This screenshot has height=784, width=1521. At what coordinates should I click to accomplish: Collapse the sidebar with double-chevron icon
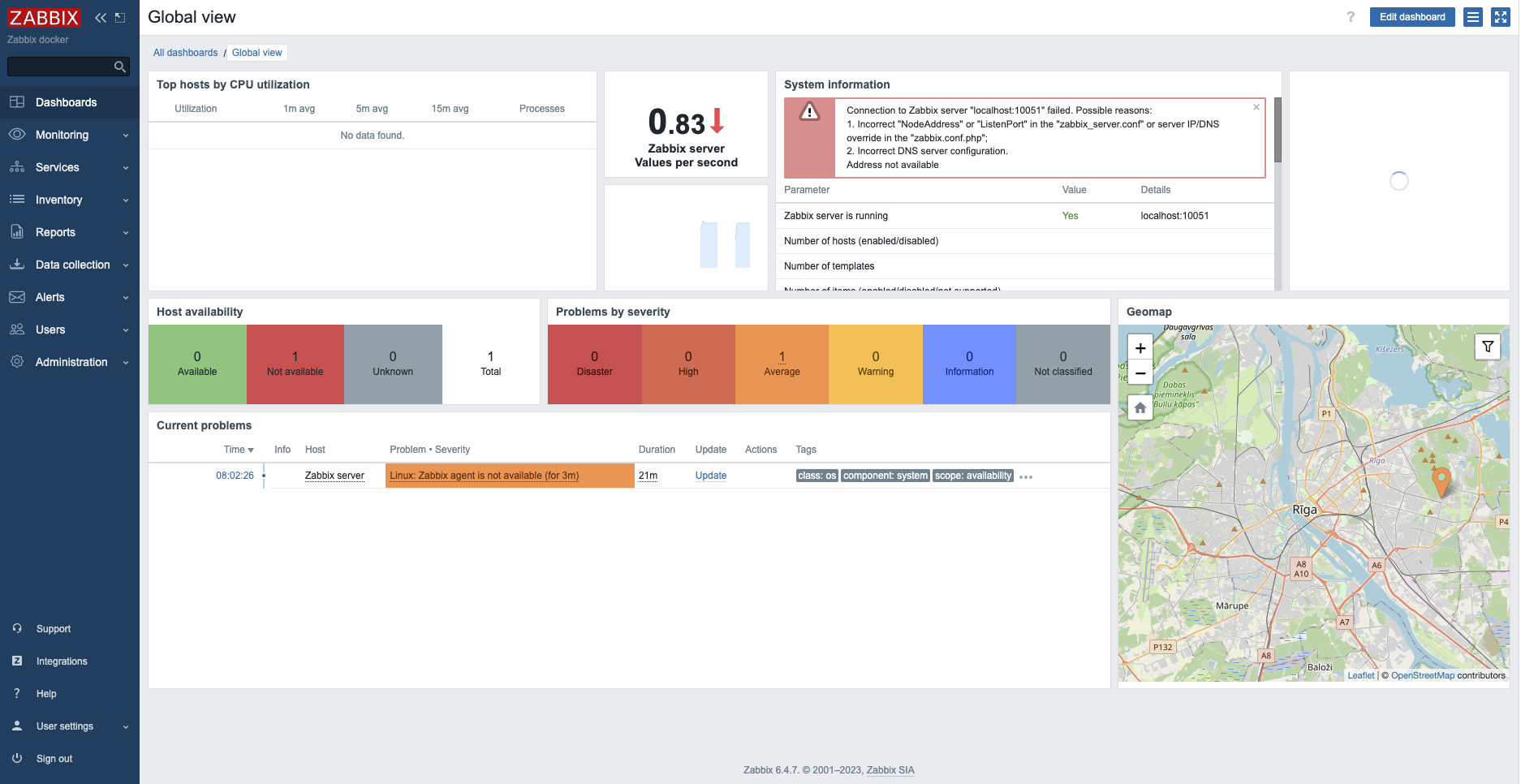[x=101, y=17]
